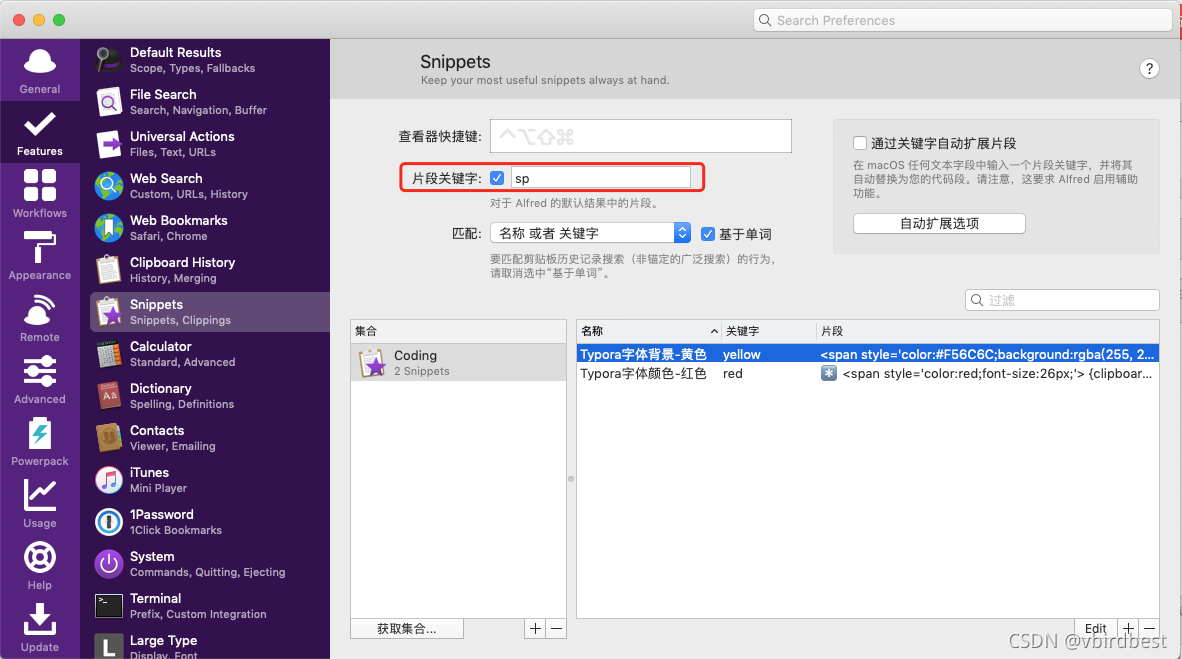Viewport: 1182px width, 659px height.
Task: Click the Search Preferences field
Action: click(962, 20)
